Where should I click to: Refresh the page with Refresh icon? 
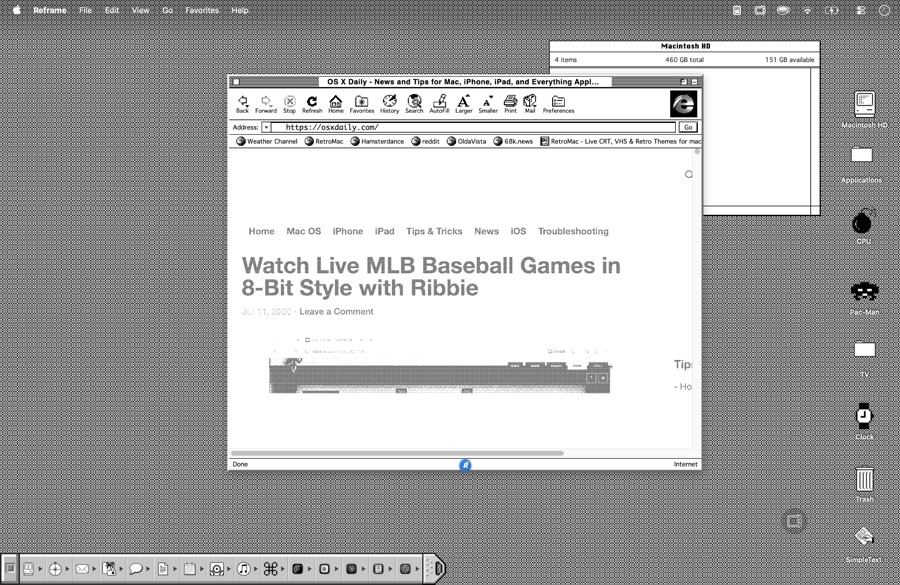312,104
